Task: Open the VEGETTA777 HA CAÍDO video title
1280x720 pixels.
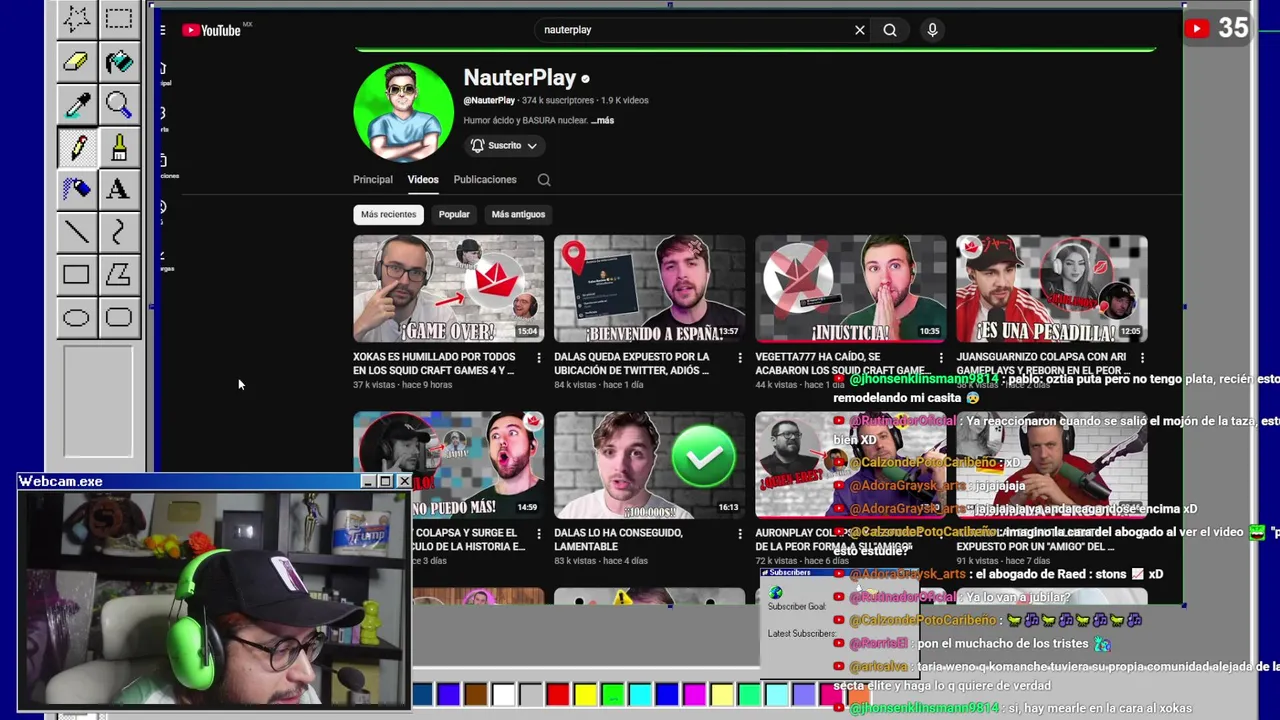Action: (x=843, y=364)
